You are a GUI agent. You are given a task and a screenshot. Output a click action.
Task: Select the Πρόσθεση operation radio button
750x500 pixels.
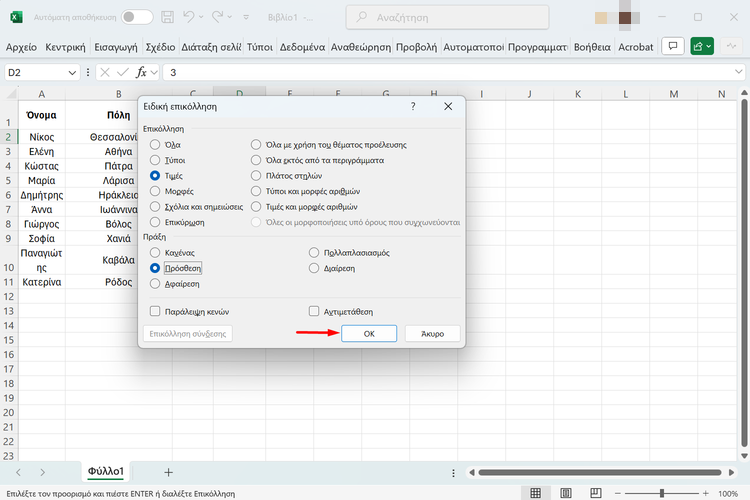click(155, 268)
